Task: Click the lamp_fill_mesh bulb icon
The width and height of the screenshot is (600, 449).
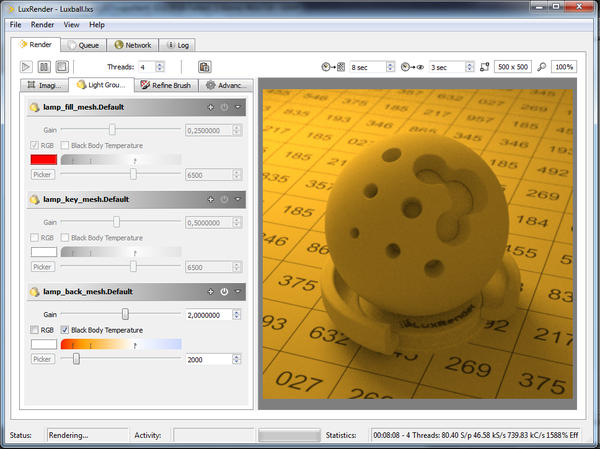Action: 34,108
